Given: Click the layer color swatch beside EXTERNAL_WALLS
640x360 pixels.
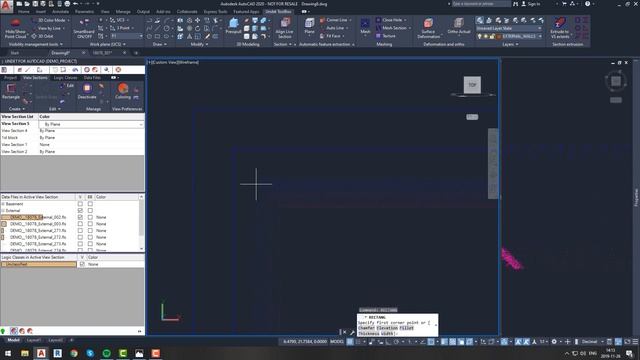Looking at the screenshot, I should (498, 36).
